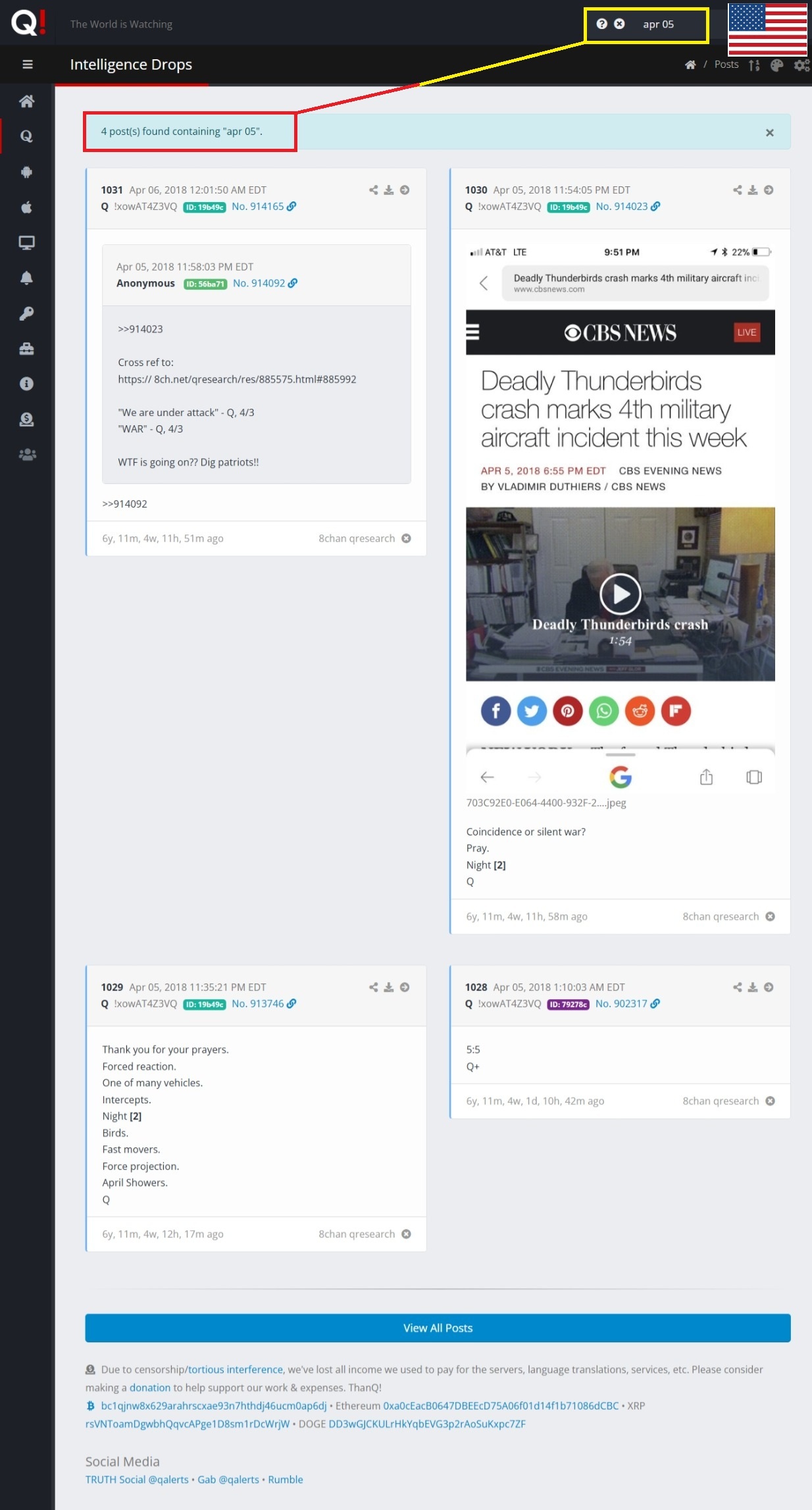The height and width of the screenshot is (1510, 812).
Task: Play the Deadly Thunderbirds crash video
Action: (x=620, y=594)
